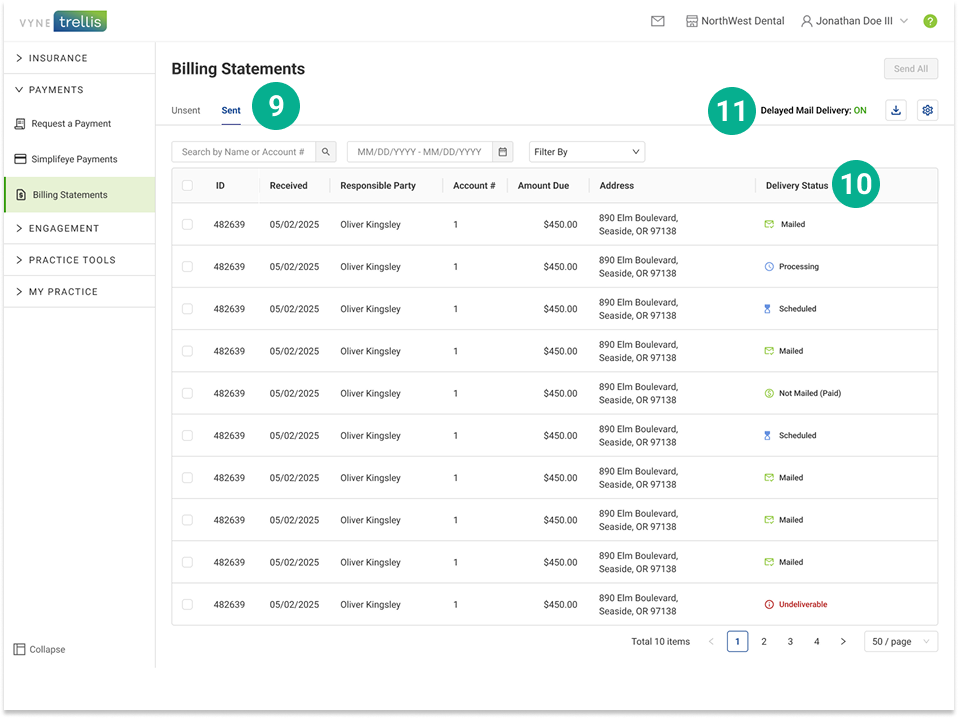Image resolution: width=958 pixels, height=718 pixels.
Task: Open the 50 / page size dropdown
Action: pos(901,641)
